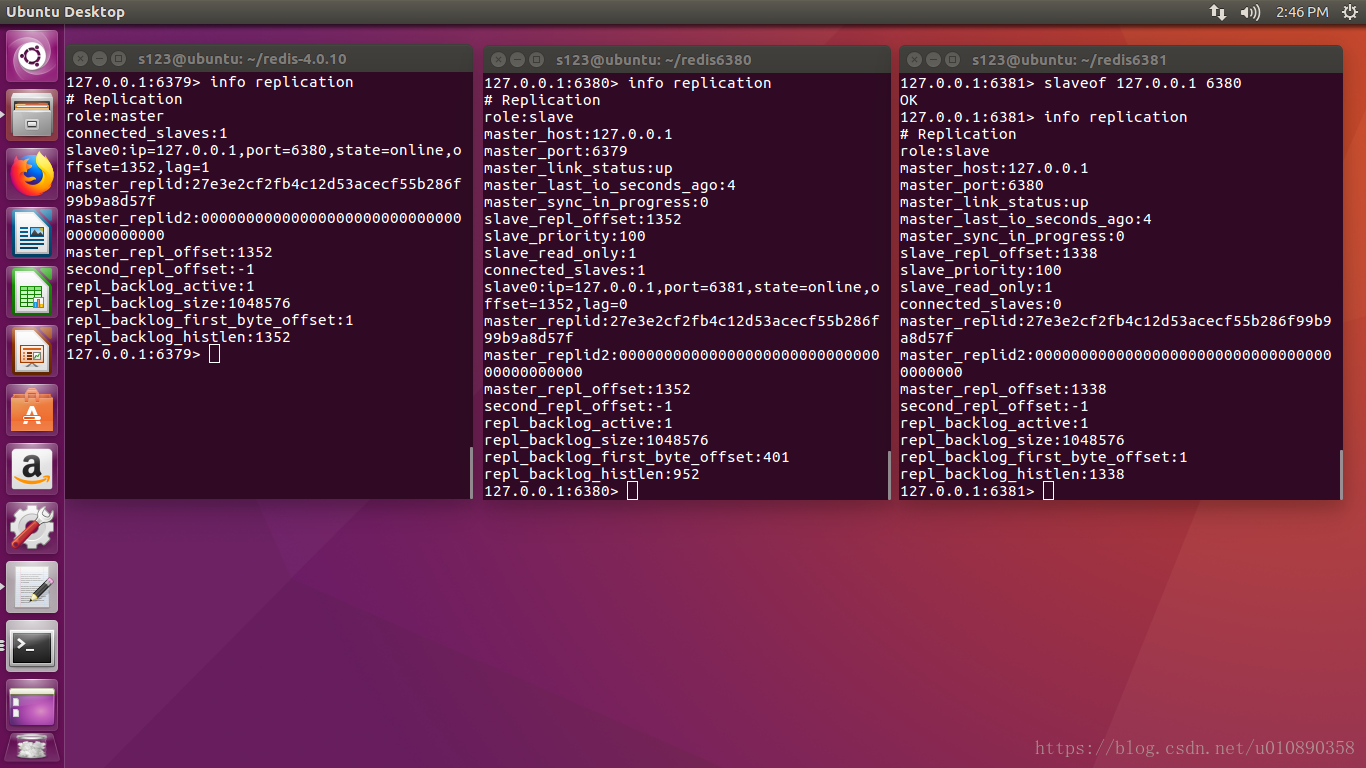Open the network connection indicator
Image resolution: width=1366 pixels, height=768 pixels.
[x=1218, y=12]
